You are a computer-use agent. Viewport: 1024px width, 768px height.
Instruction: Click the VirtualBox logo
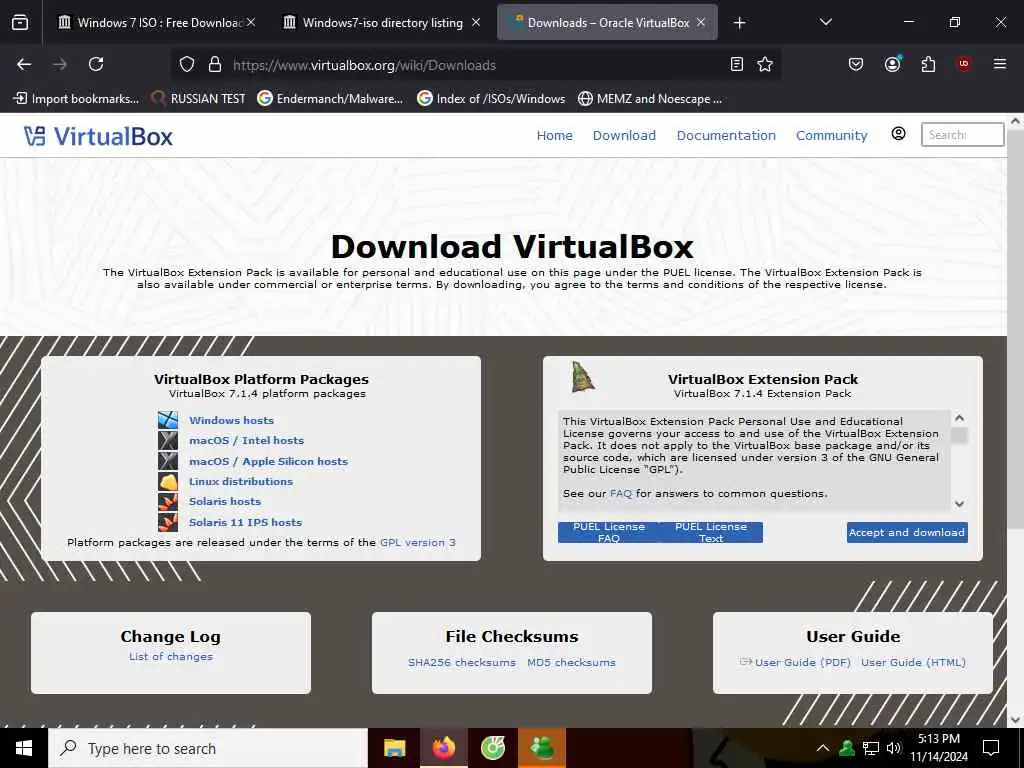pos(98,136)
